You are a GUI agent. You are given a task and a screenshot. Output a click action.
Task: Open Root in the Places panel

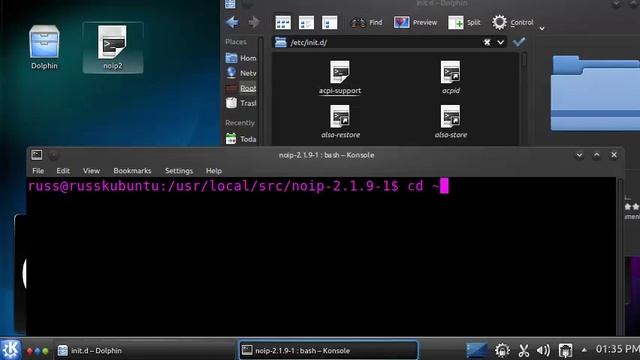pos(241,88)
